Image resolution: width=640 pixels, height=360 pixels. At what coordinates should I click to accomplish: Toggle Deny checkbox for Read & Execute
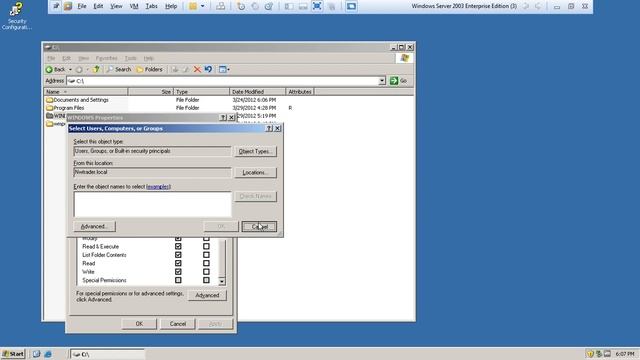tap(206, 247)
